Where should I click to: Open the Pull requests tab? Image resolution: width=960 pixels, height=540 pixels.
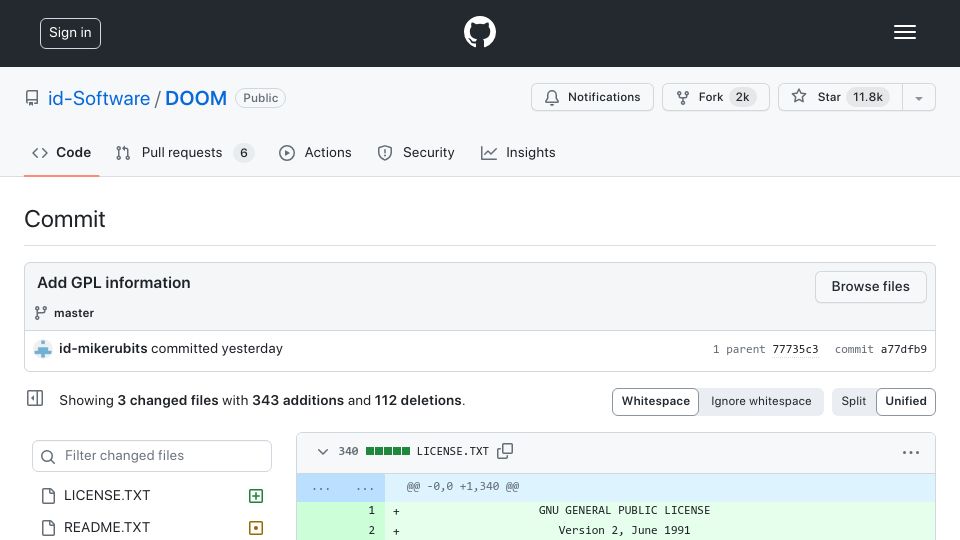point(184,153)
